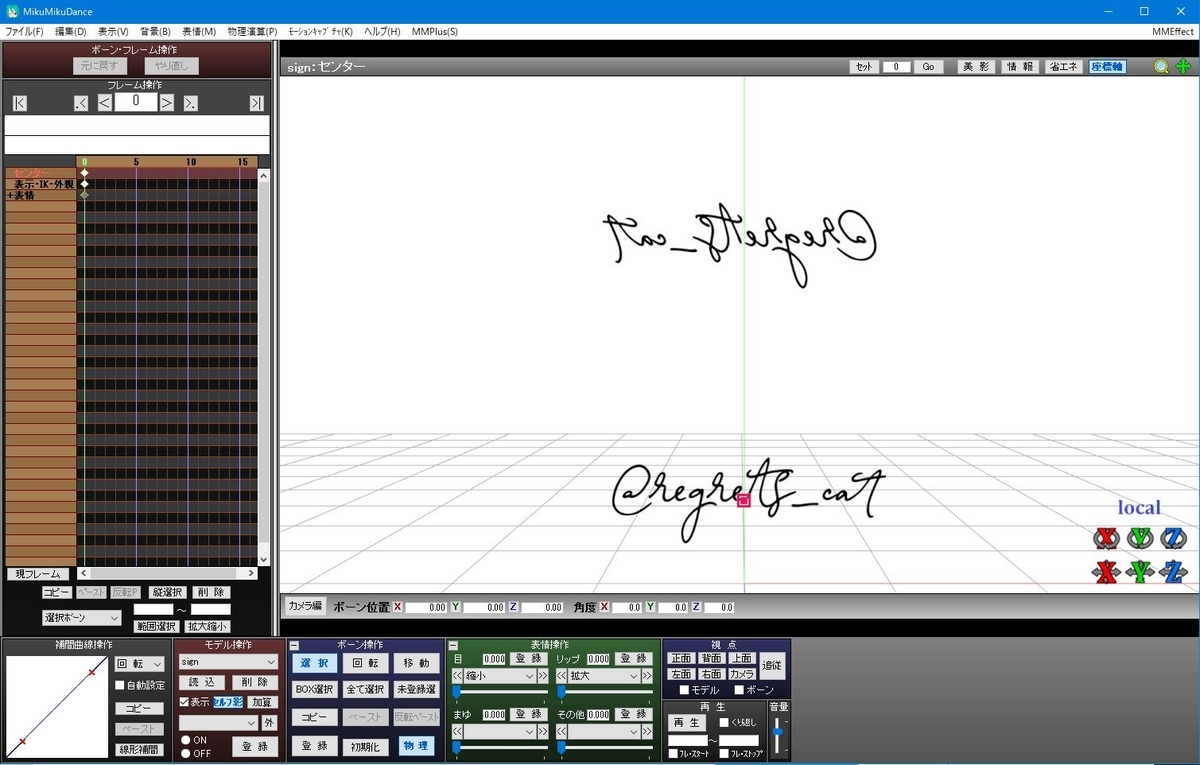Click the Z rotation axis gizmo icon

point(1174,538)
